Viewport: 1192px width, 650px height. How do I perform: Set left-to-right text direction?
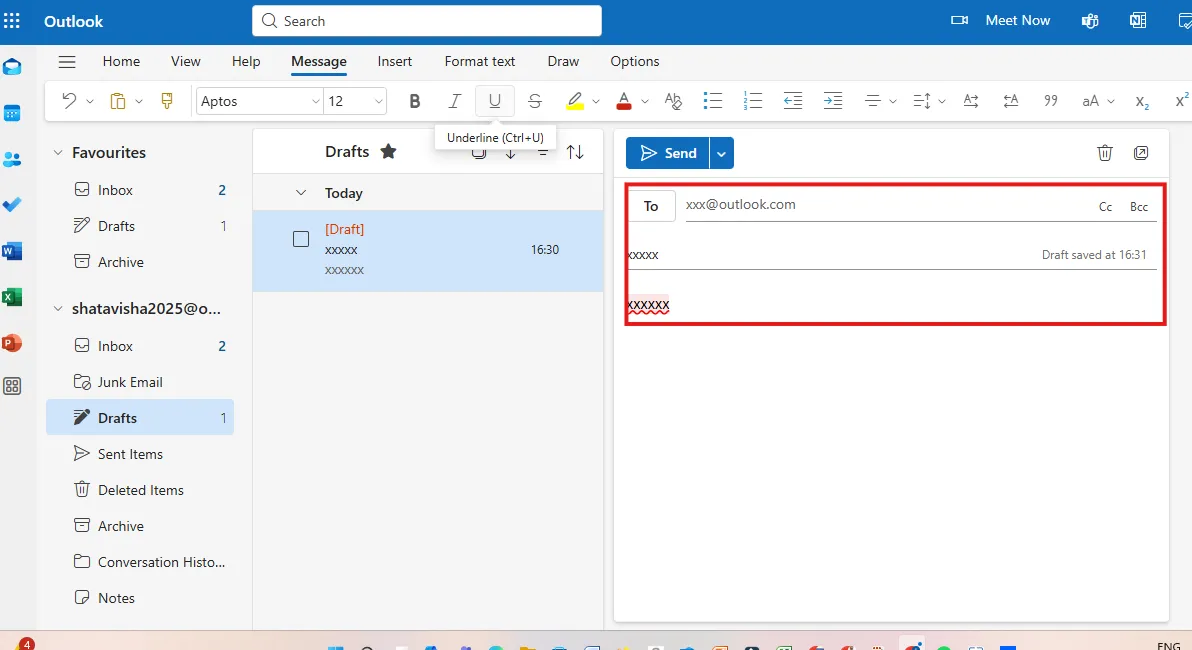(x=971, y=100)
